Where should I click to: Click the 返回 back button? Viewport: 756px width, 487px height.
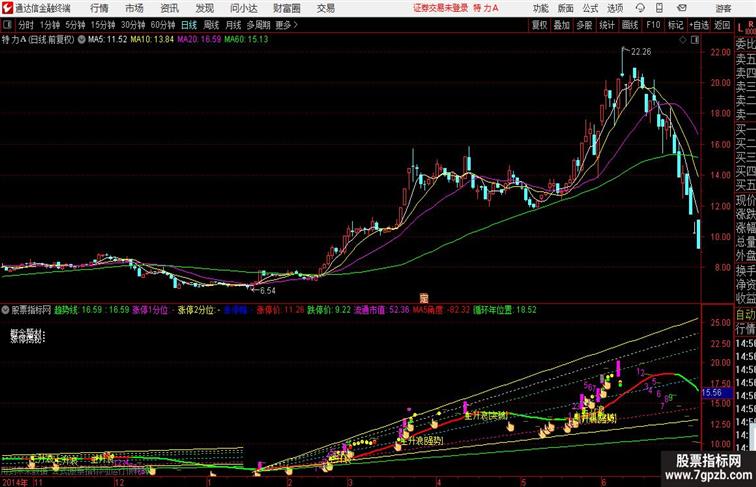click(722, 25)
